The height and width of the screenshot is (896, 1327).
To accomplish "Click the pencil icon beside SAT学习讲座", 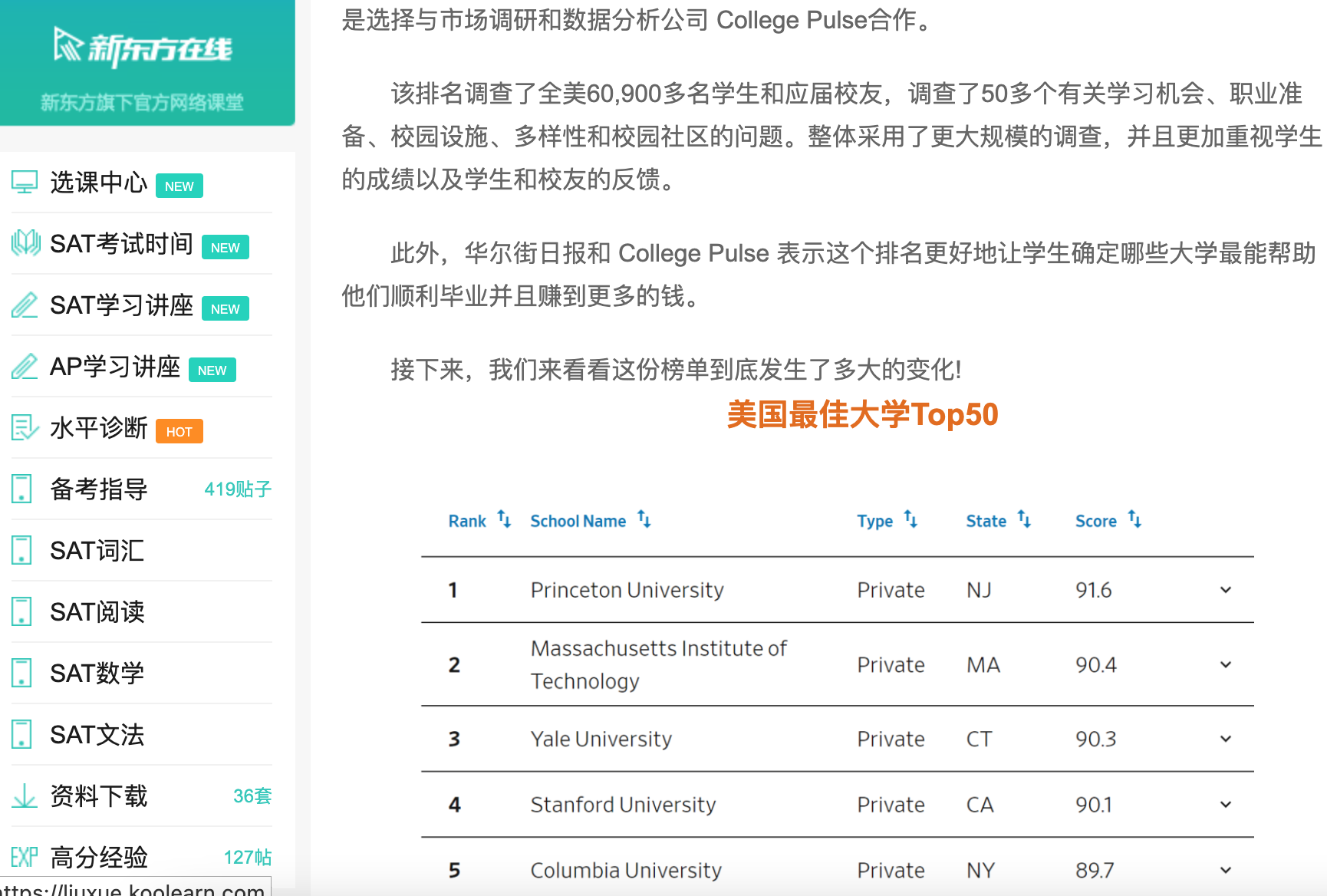I will (25, 305).
